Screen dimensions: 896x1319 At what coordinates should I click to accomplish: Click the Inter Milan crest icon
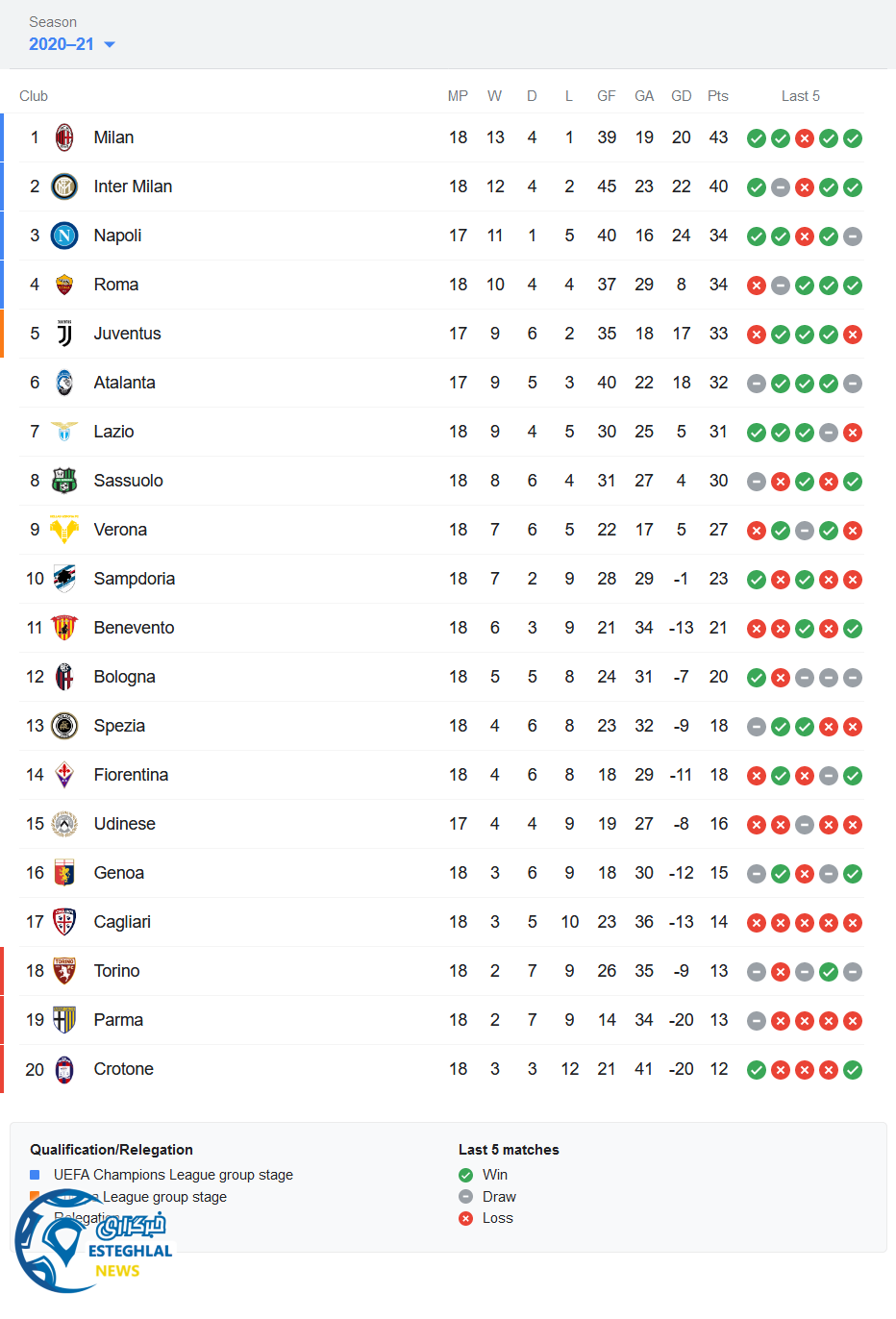64,187
